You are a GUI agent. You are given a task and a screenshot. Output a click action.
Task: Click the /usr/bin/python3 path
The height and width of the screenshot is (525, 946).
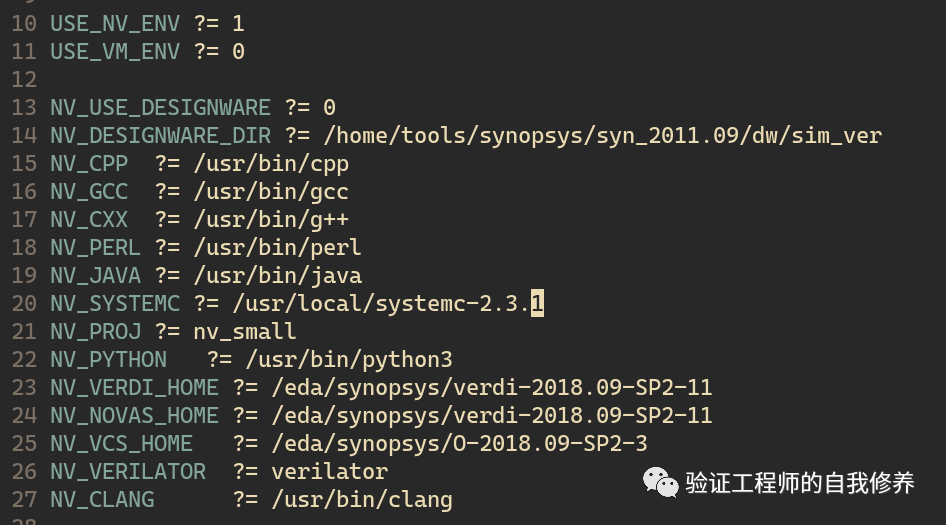349,360
